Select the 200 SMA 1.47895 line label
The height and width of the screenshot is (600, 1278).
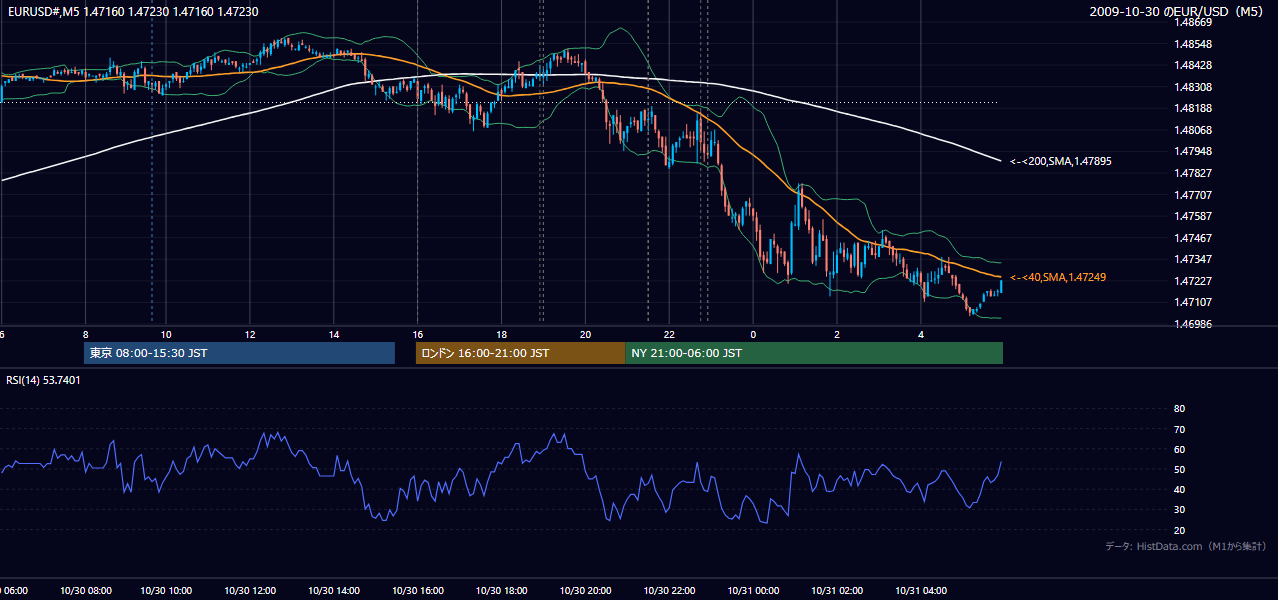coord(1061,161)
